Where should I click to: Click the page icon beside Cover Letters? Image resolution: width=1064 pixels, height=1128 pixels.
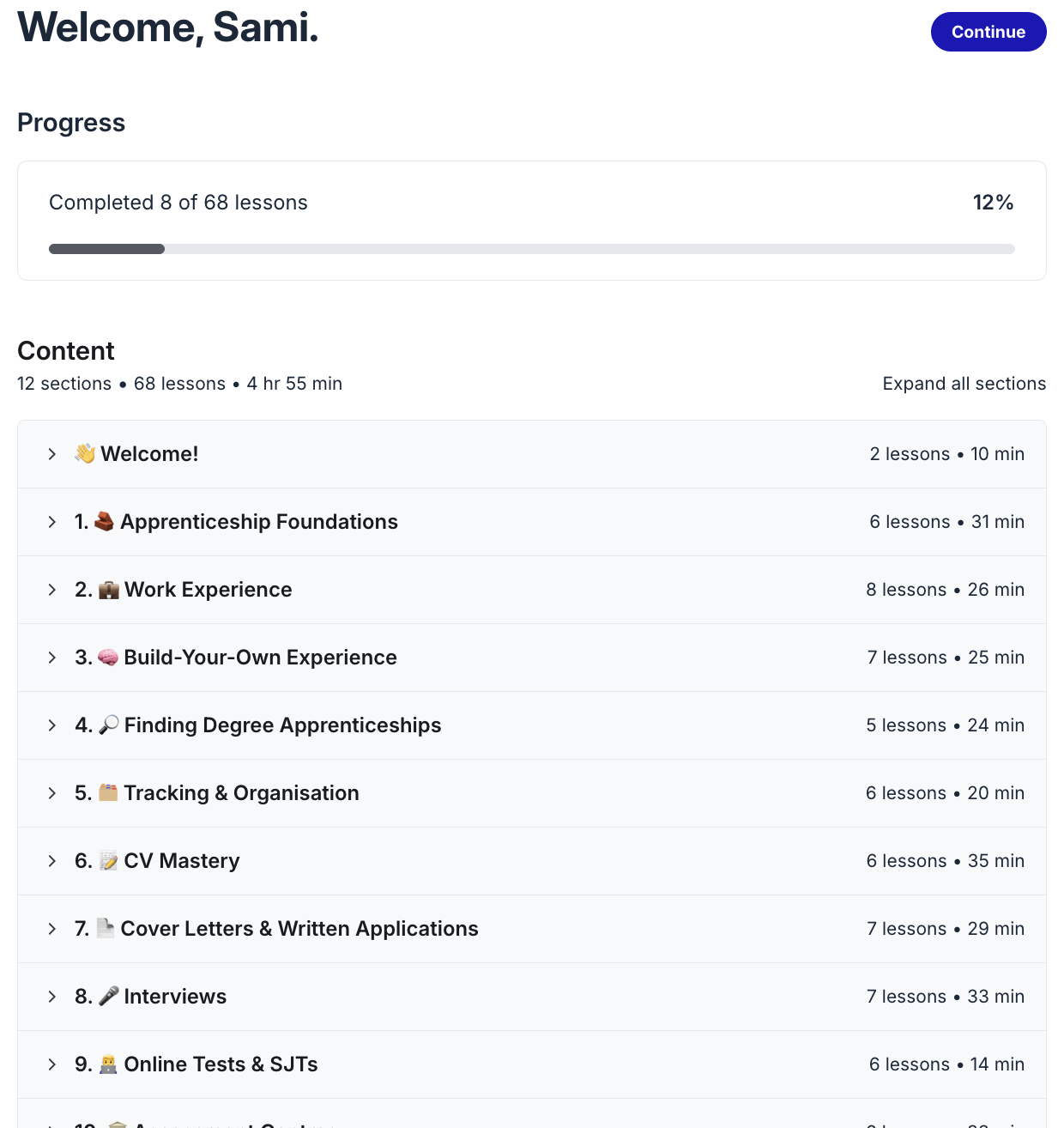pos(106,928)
